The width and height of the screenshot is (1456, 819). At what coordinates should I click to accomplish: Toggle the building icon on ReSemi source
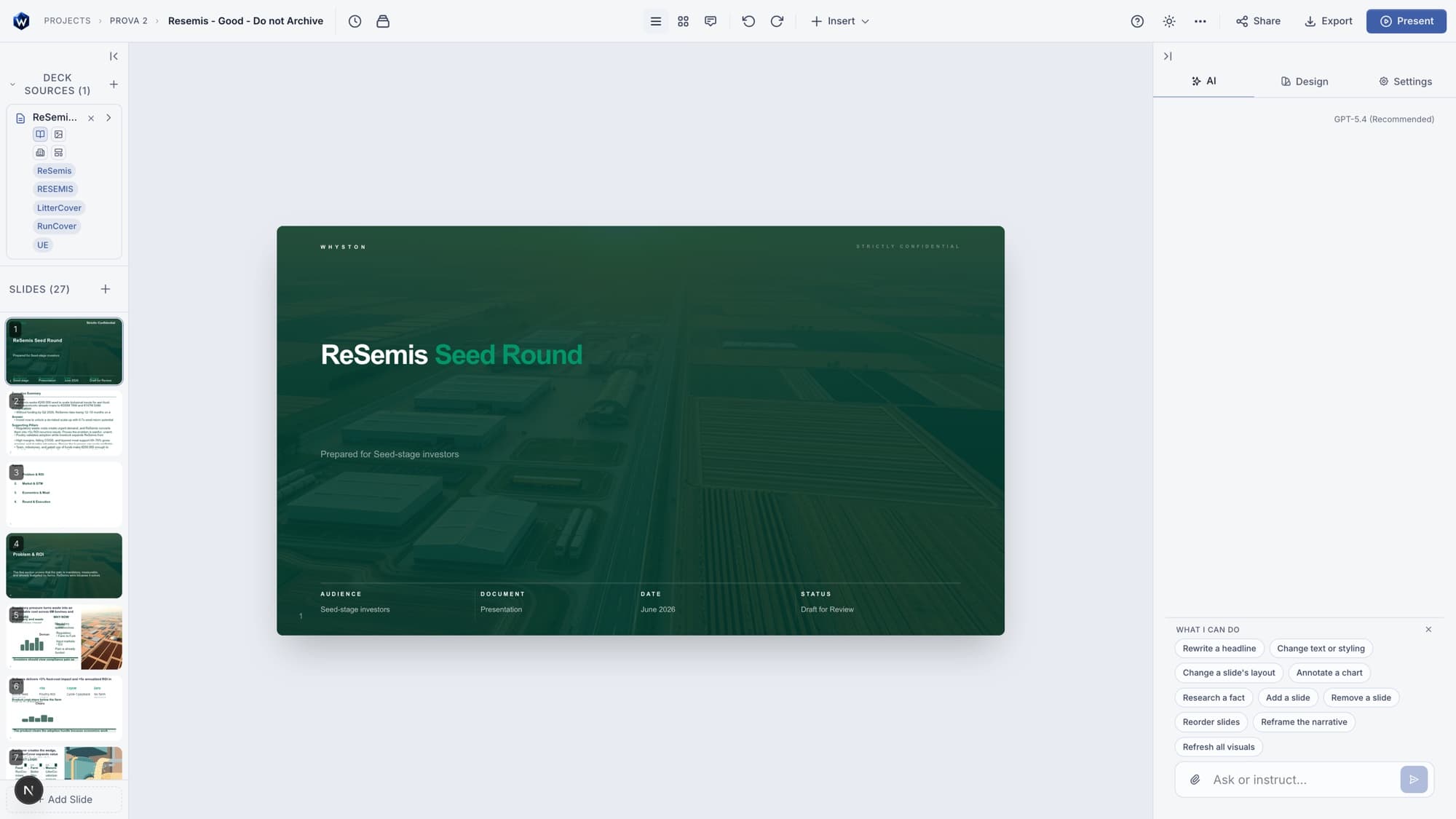pos(40,152)
